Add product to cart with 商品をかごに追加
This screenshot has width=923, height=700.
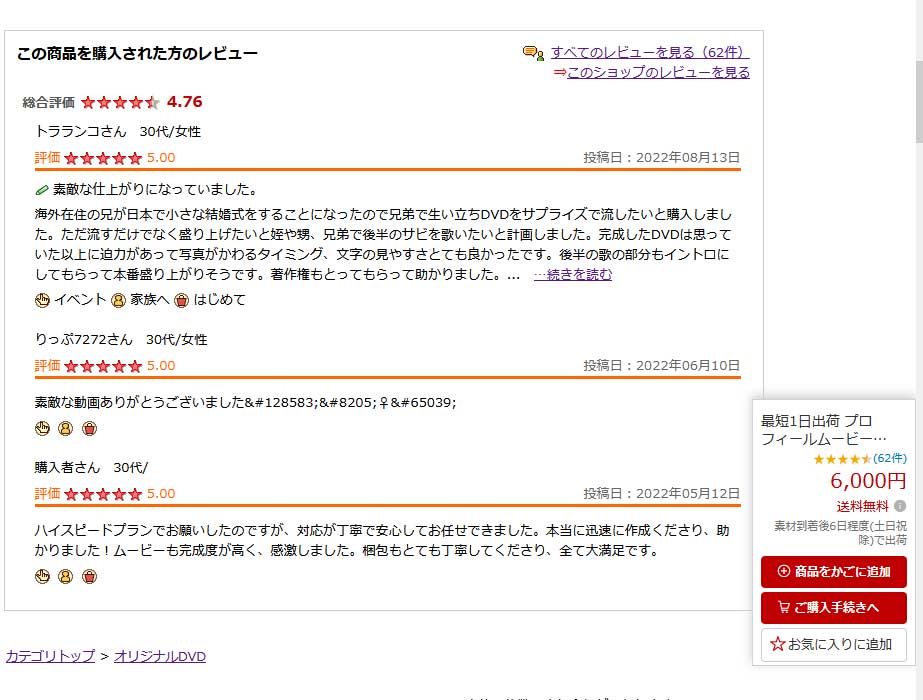[833, 572]
